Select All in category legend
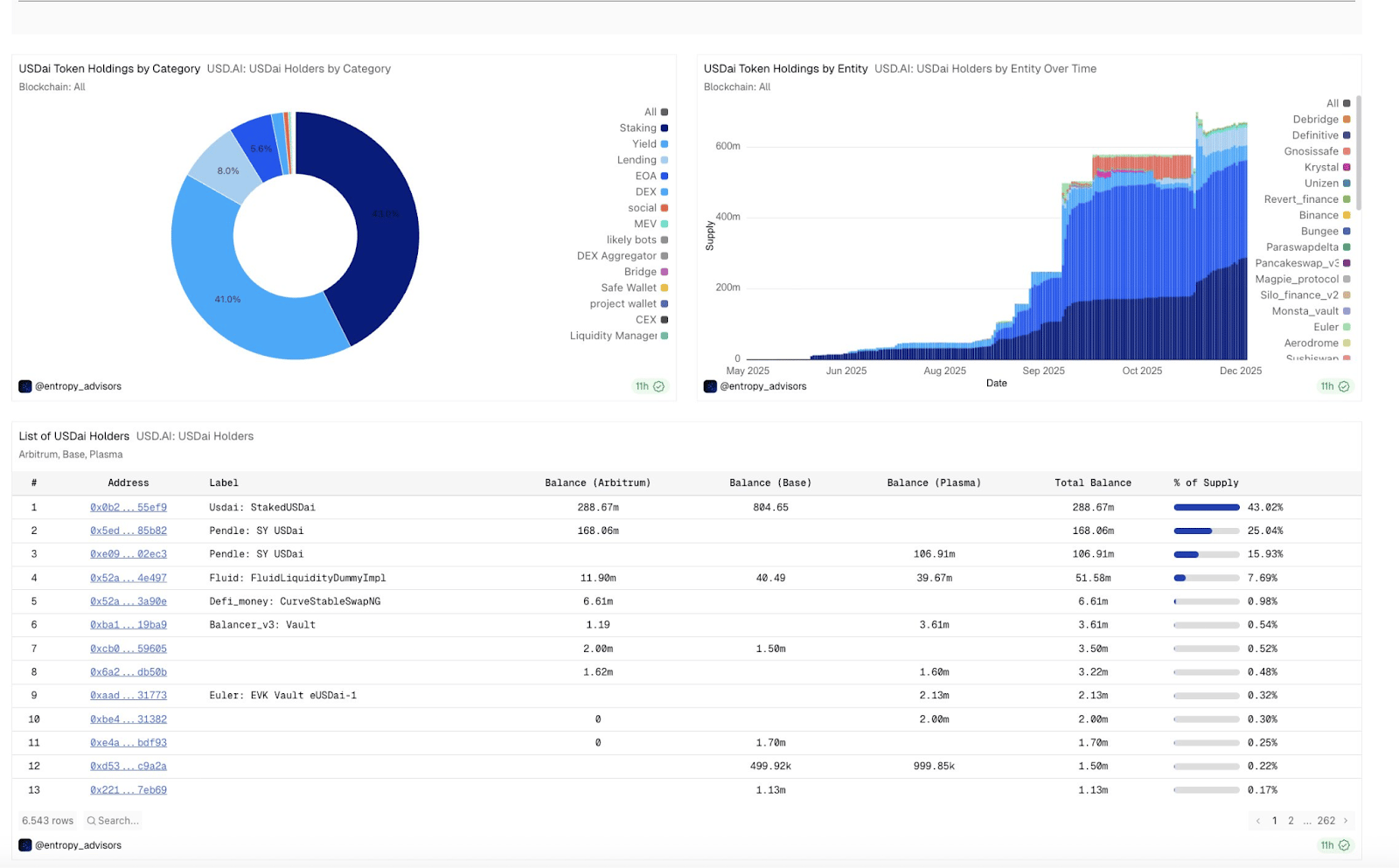Image resolution: width=1399 pixels, height=868 pixels. click(x=657, y=112)
